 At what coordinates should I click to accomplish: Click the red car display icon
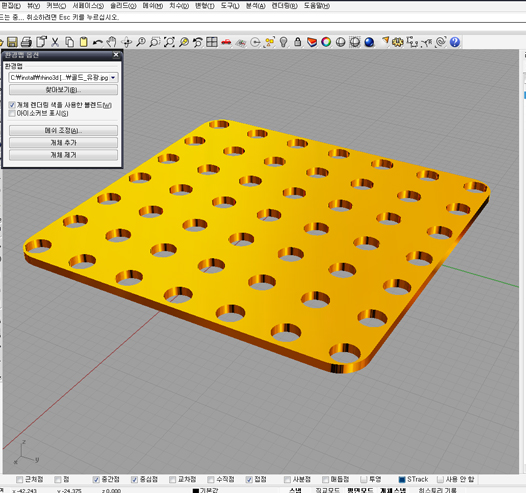click(226, 42)
